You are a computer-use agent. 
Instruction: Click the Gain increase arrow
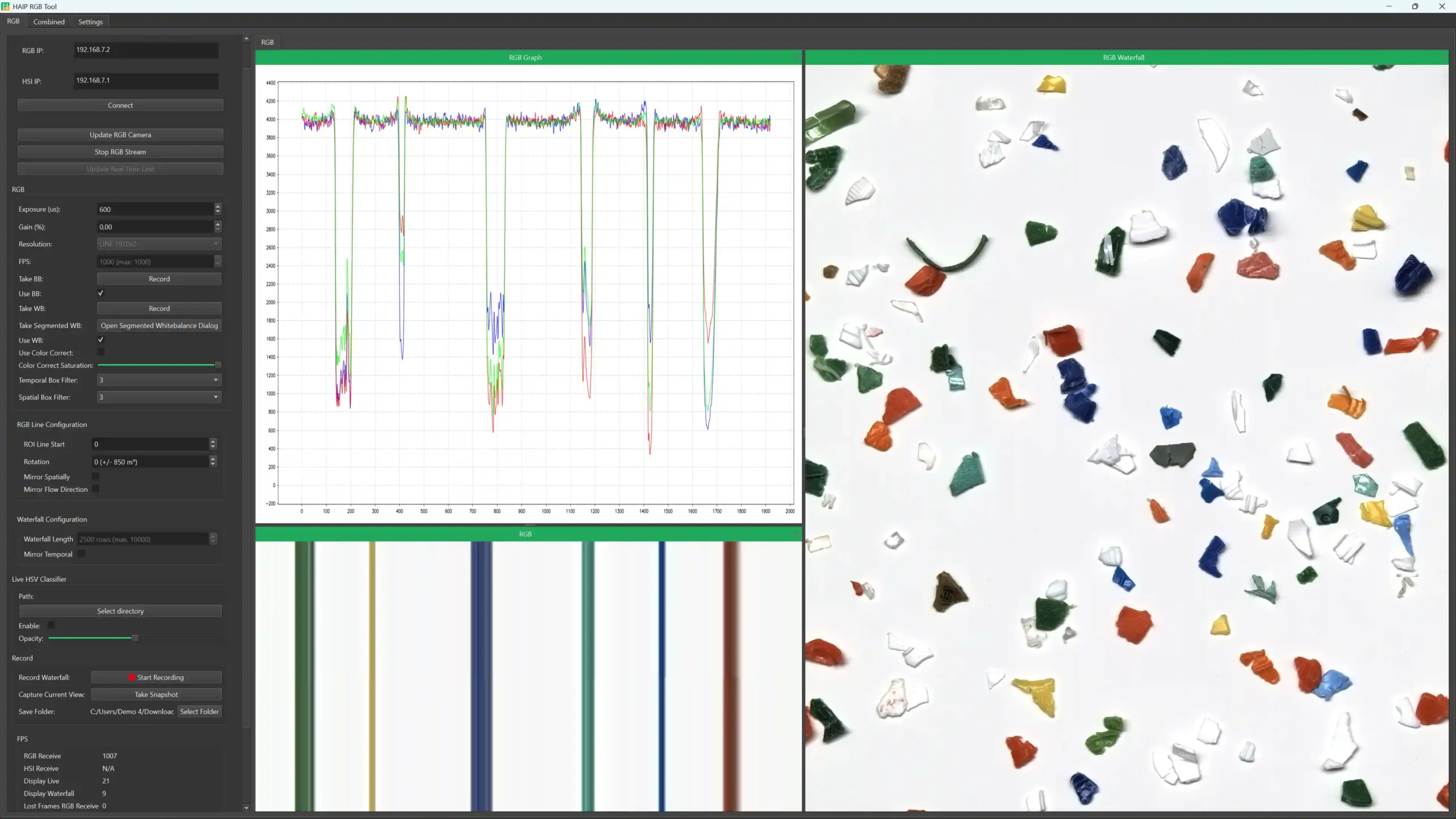pyautogui.click(x=217, y=224)
